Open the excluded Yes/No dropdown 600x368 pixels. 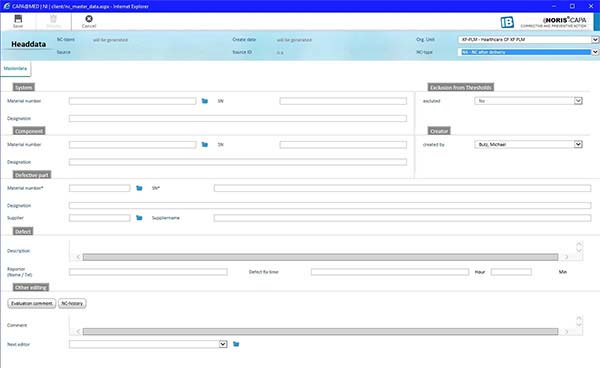[578, 101]
